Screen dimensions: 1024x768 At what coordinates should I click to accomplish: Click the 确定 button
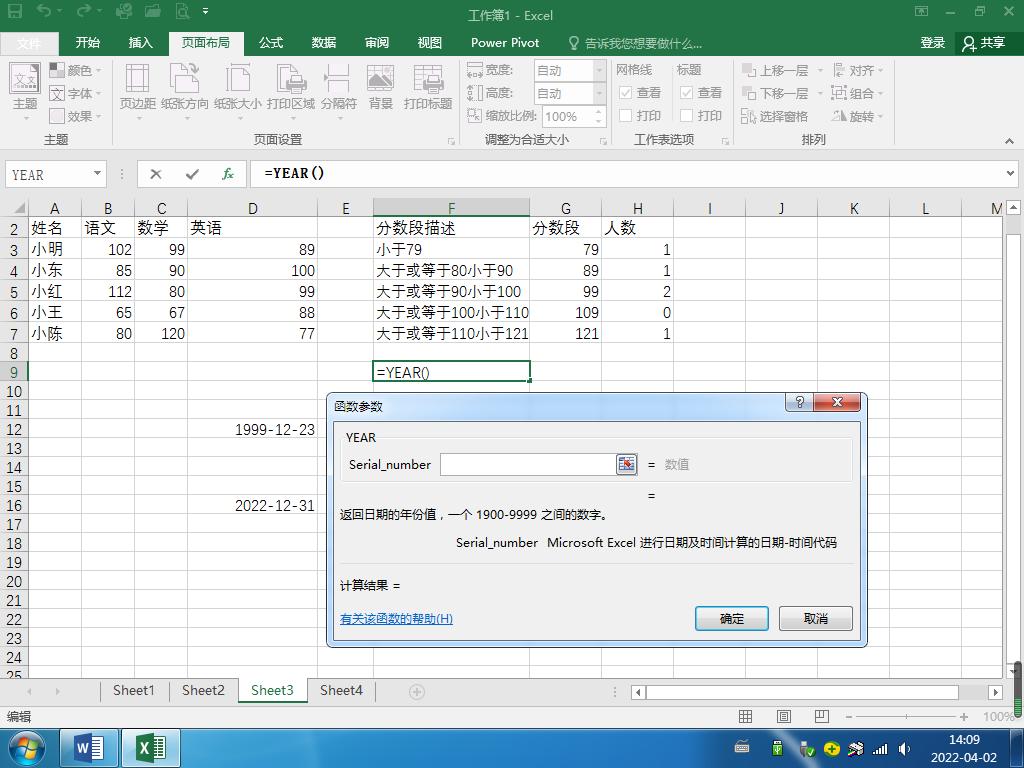731,618
